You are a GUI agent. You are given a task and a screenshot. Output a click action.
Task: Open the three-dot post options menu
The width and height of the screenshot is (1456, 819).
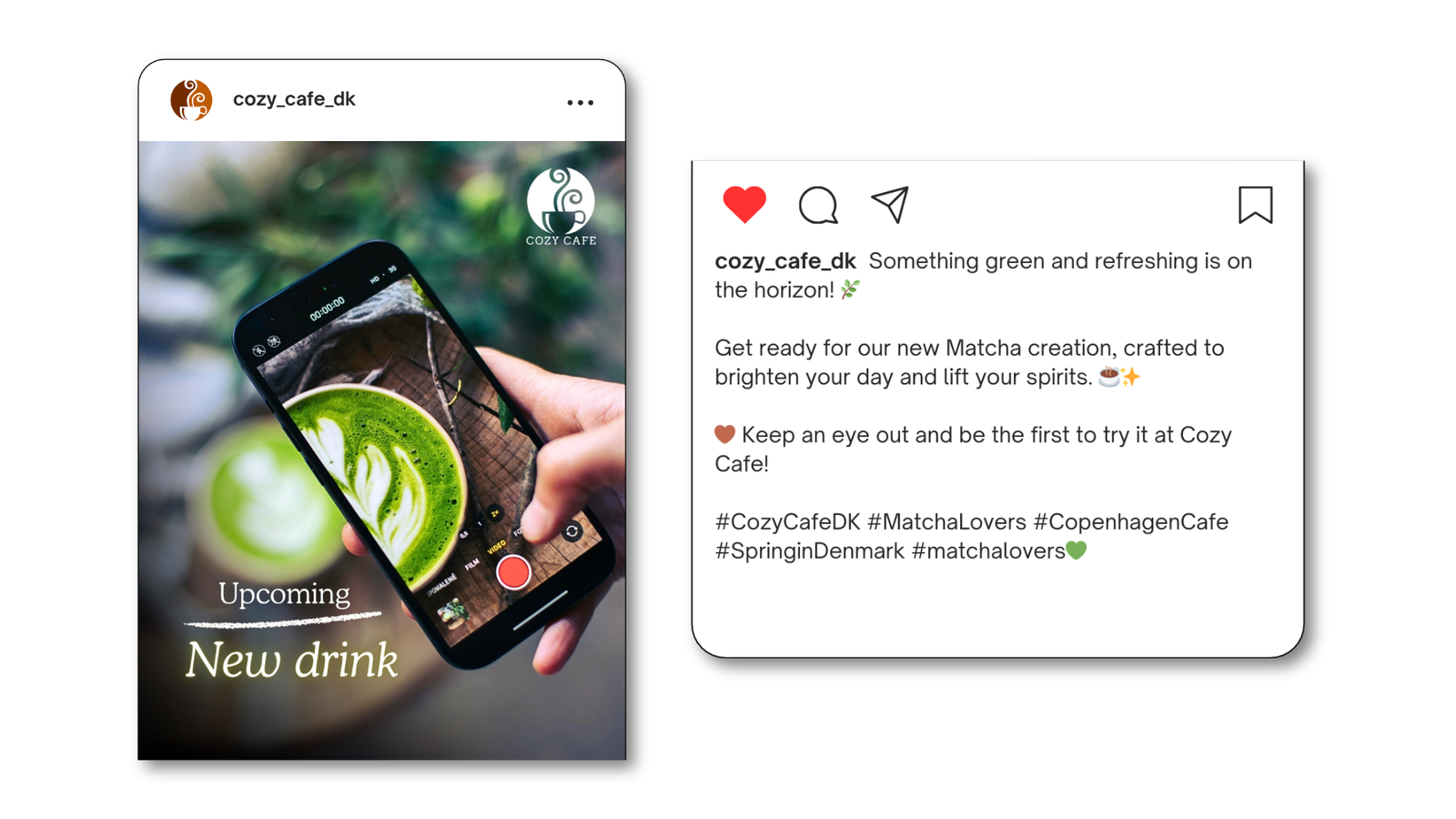pyautogui.click(x=581, y=103)
